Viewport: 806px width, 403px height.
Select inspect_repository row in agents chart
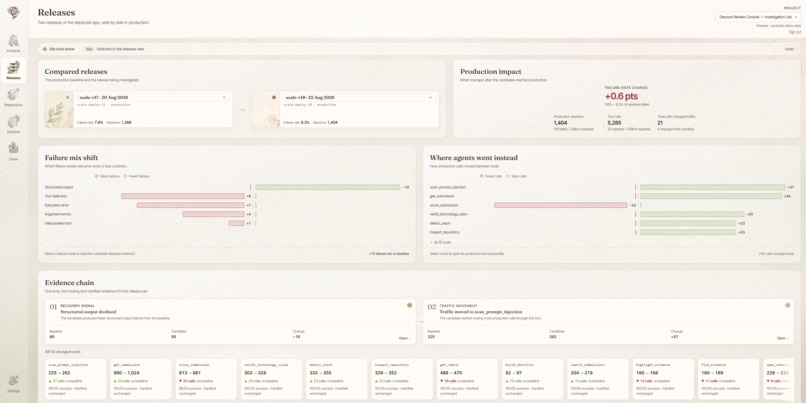click(x=612, y=232)
